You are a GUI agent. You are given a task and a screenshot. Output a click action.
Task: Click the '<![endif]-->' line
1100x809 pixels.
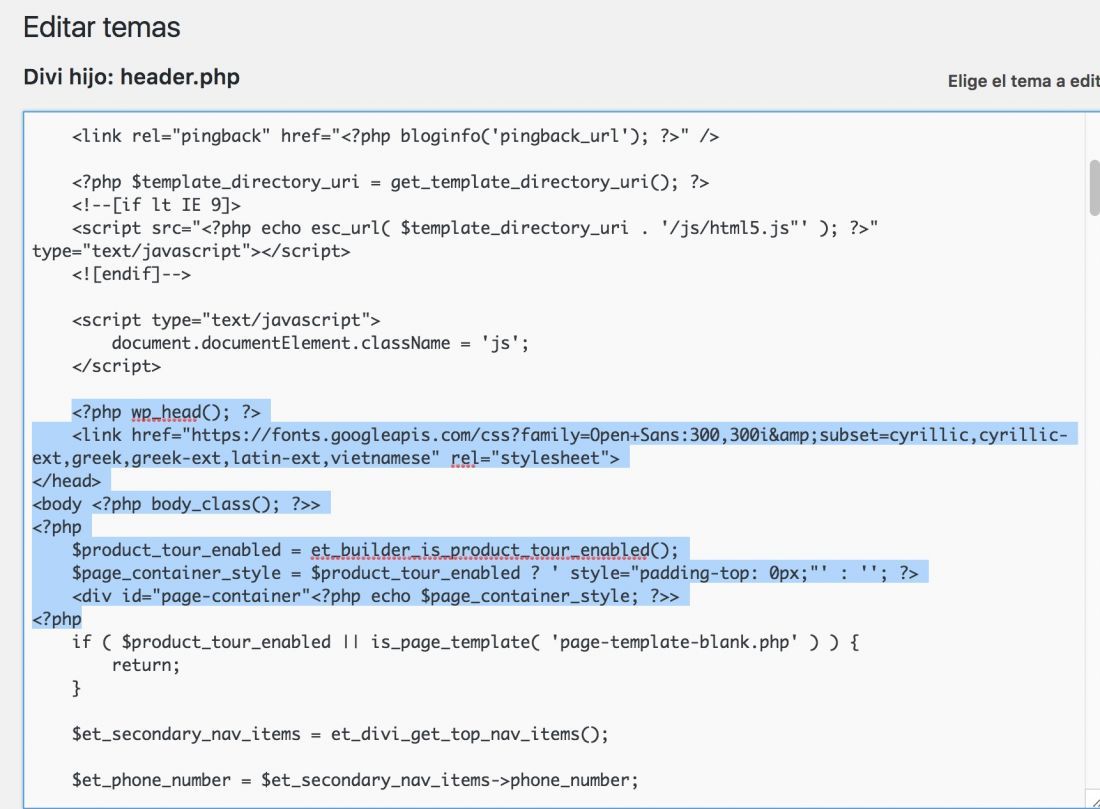pyautogui.click(x=131, y=274)
